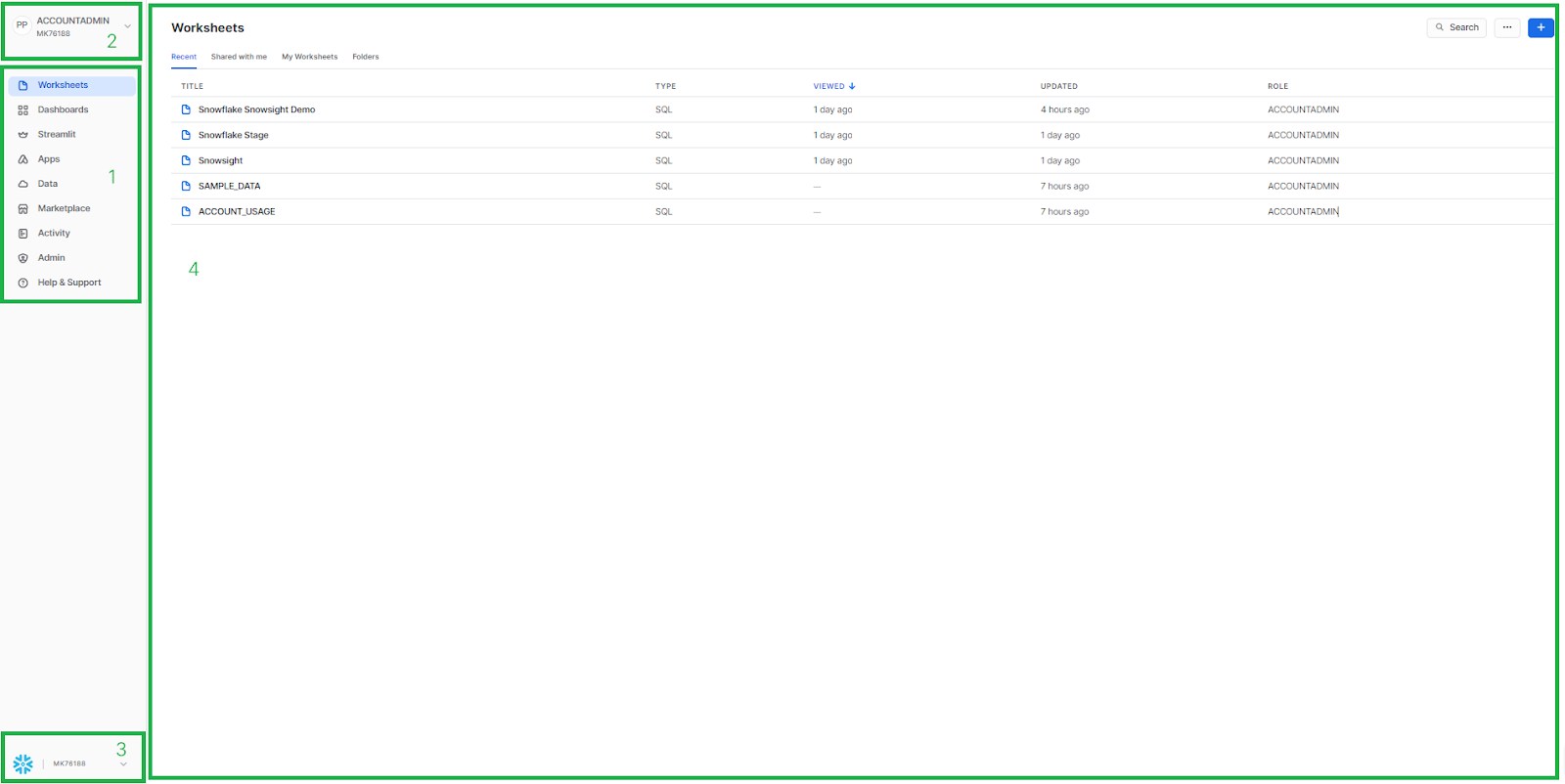1565x784 pixels.
Task: Click '7 hours ago' in ACCOUNT_USAGE row
Action: (x=1064, y=211)
